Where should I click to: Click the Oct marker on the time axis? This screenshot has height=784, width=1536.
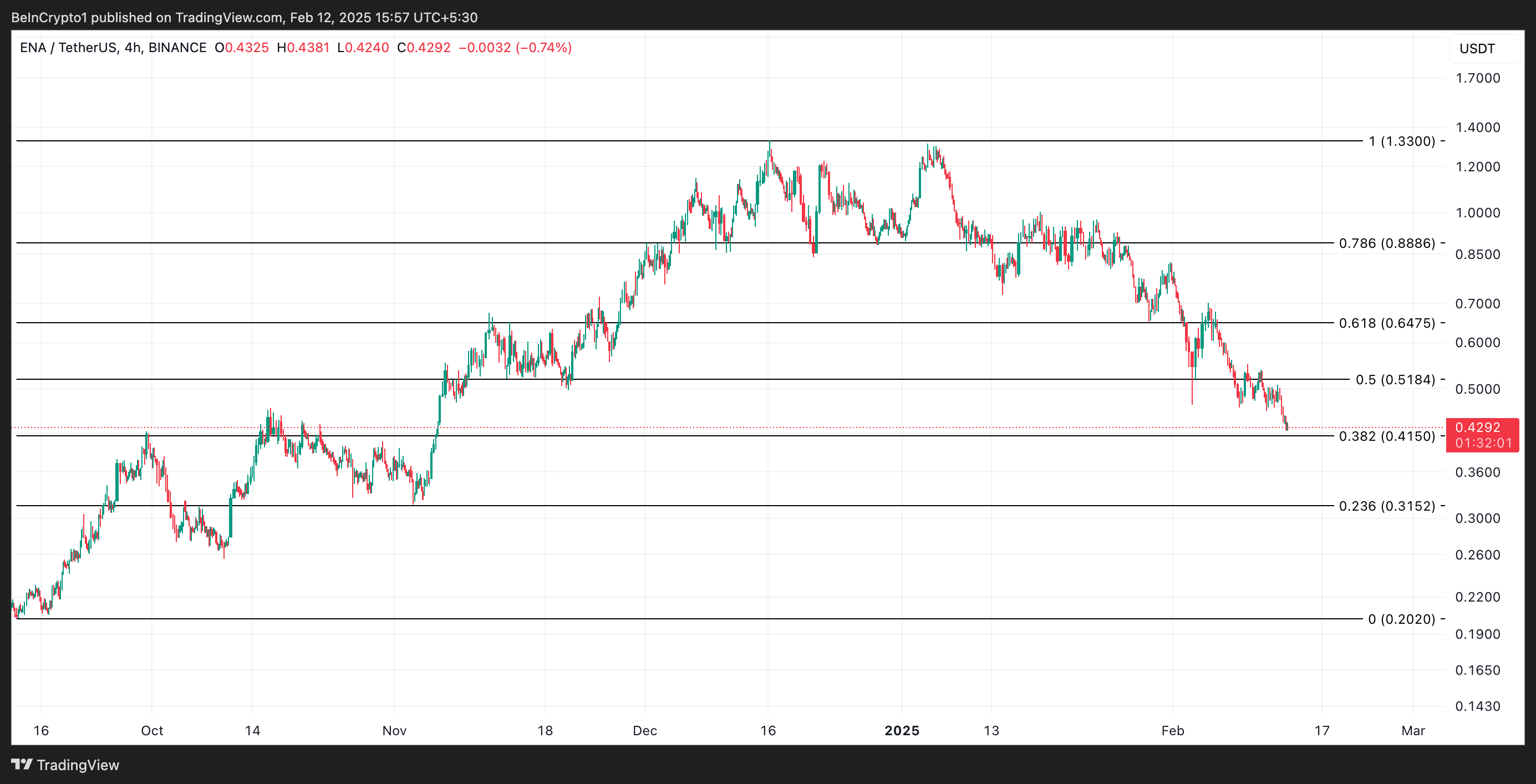click(152, 731)
